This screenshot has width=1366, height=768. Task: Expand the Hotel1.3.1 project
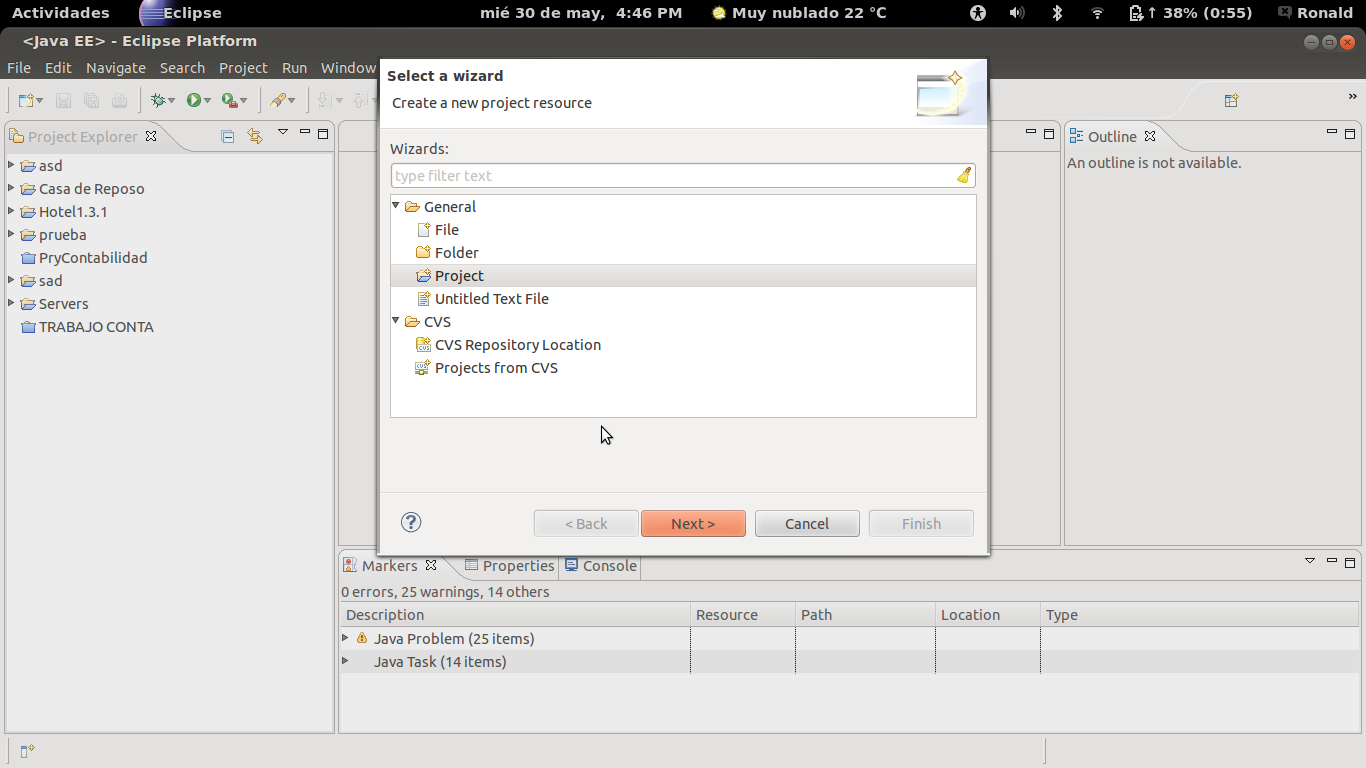pyautogui.click(x=11, y=211)
